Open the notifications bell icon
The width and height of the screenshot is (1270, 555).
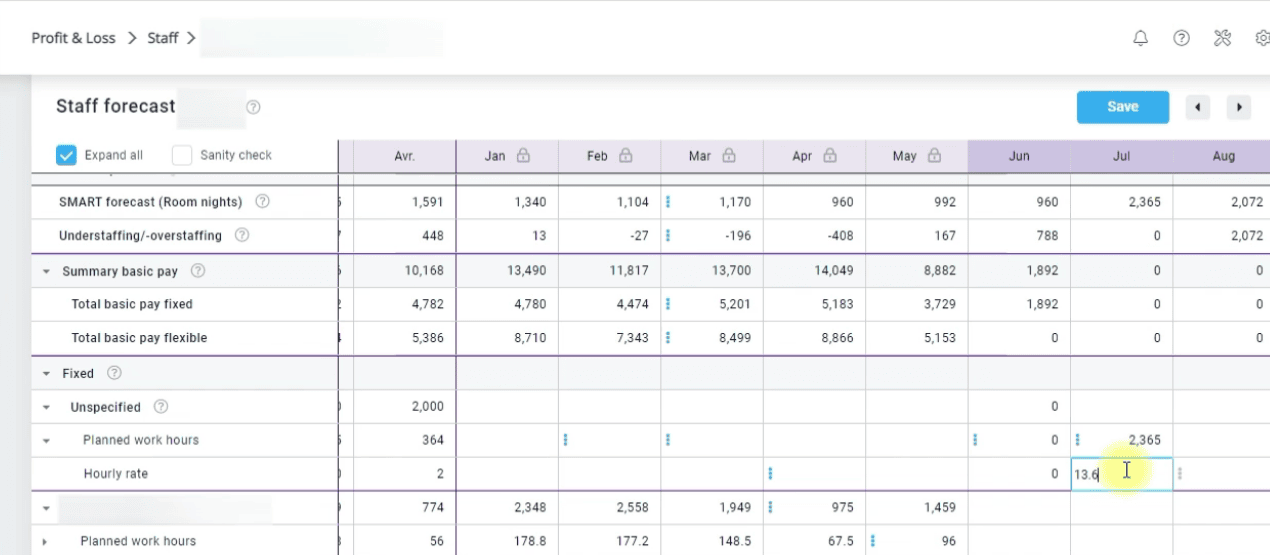(x=1140, y=39)
